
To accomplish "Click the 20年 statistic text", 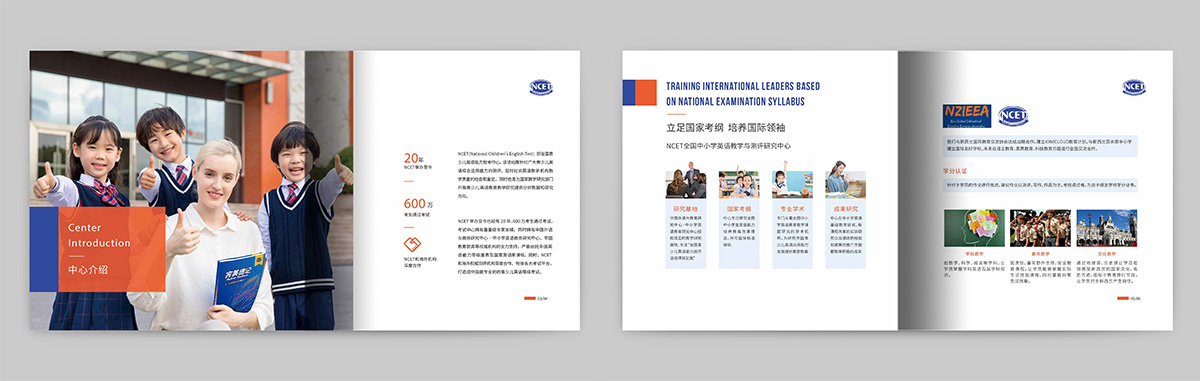I will pos(413,158).
